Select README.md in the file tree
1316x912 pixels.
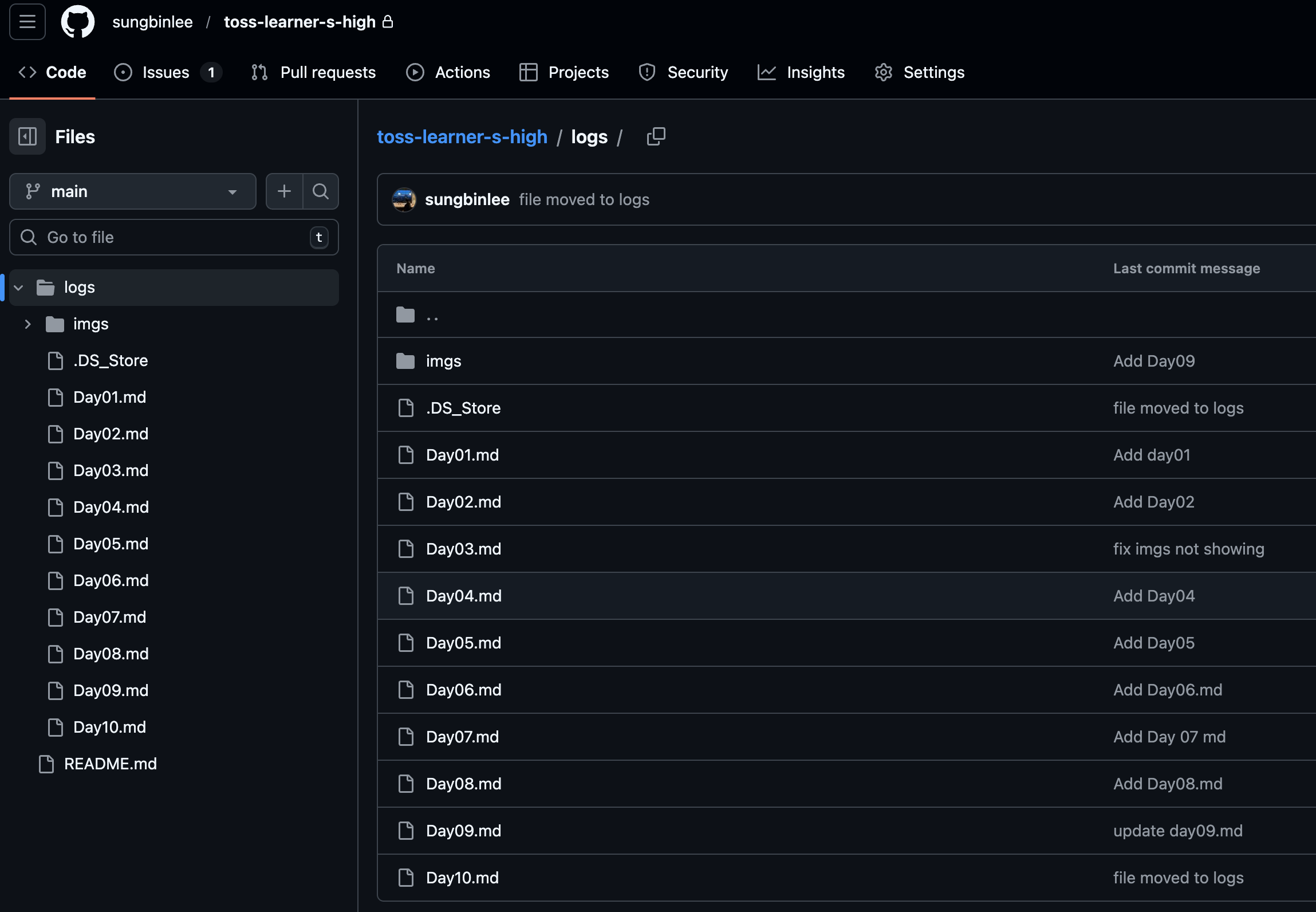[110, 764]
